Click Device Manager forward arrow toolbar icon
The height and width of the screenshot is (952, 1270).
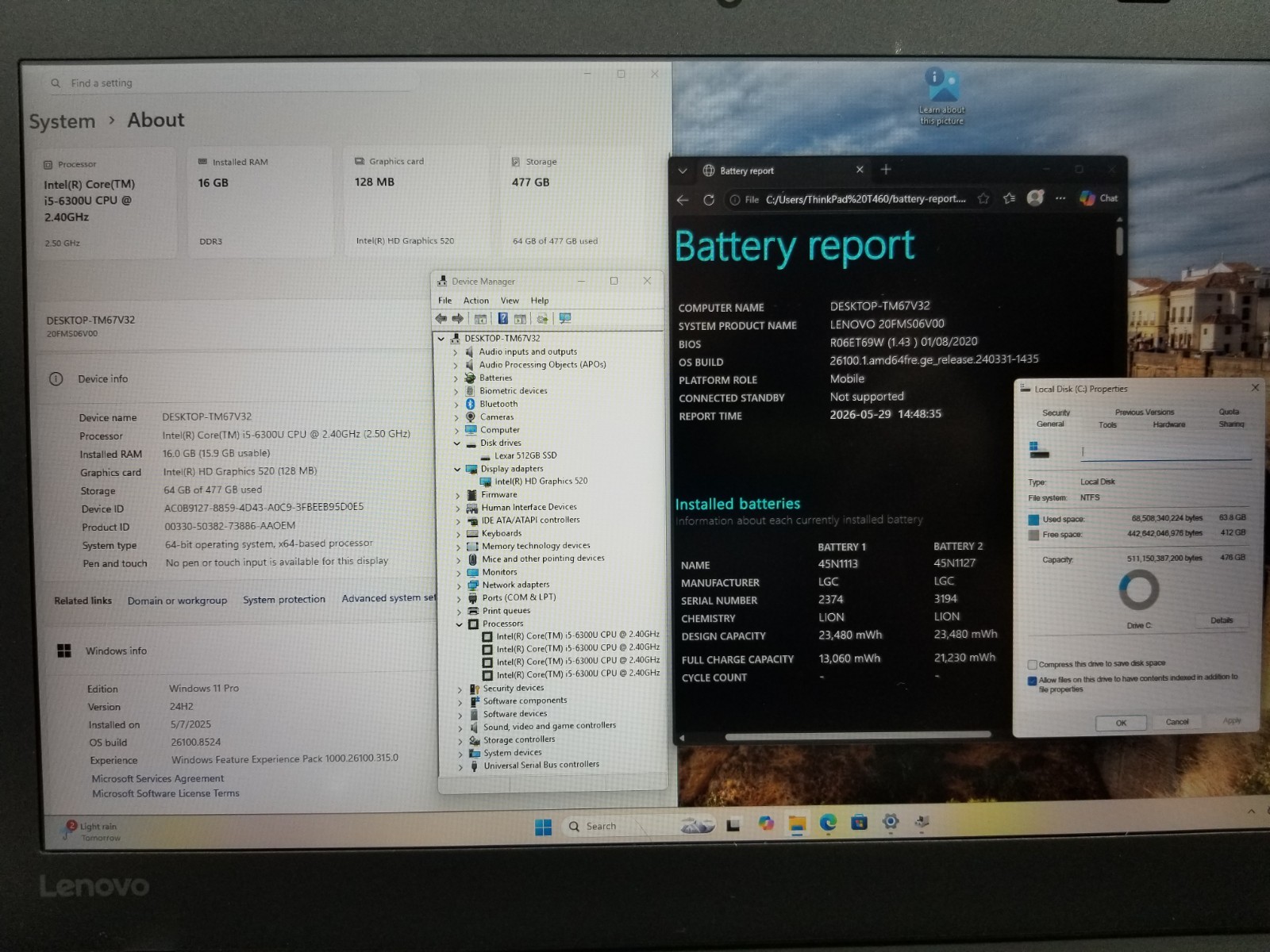[x=457, y=318]
